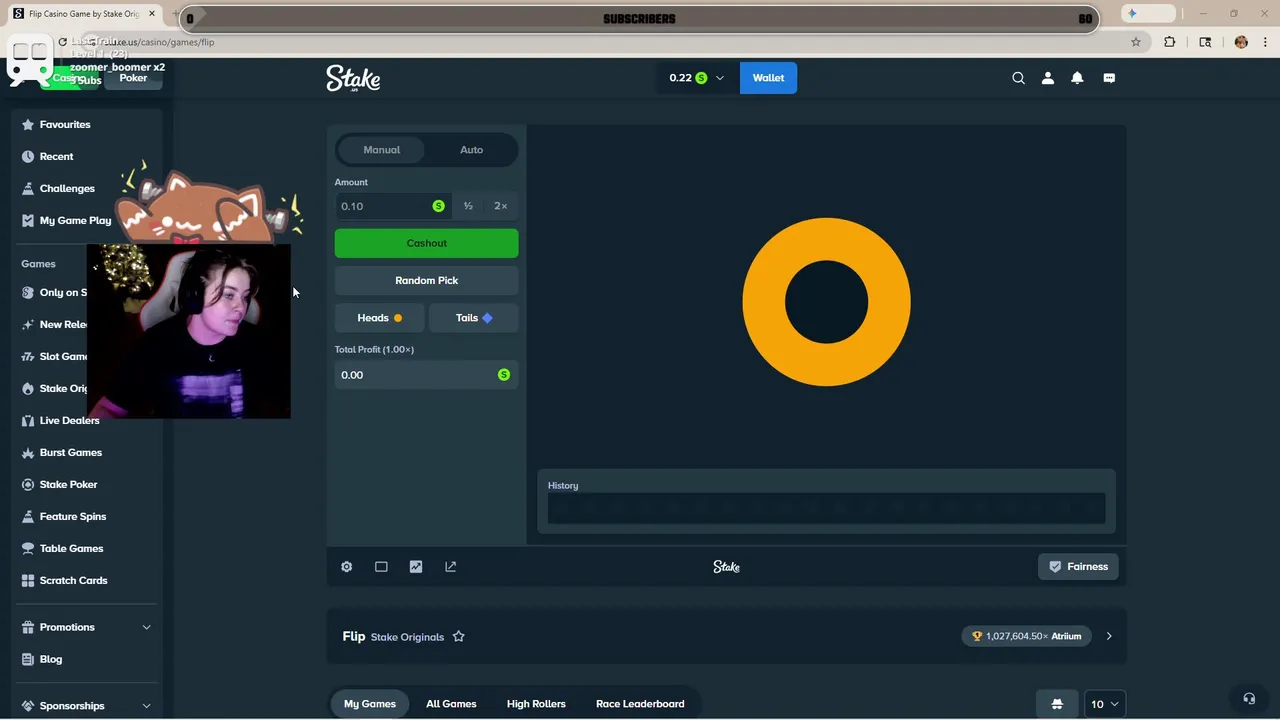Open game settings gear icon
Screen dimensions: 1280x720
347,566
